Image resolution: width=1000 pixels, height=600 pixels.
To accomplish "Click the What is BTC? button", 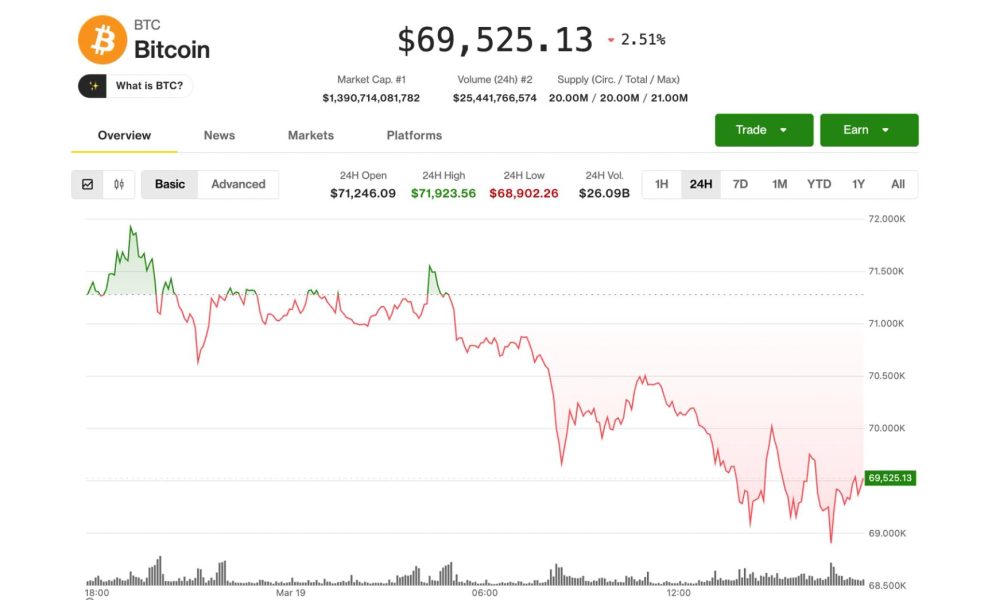I will point(135,86).
